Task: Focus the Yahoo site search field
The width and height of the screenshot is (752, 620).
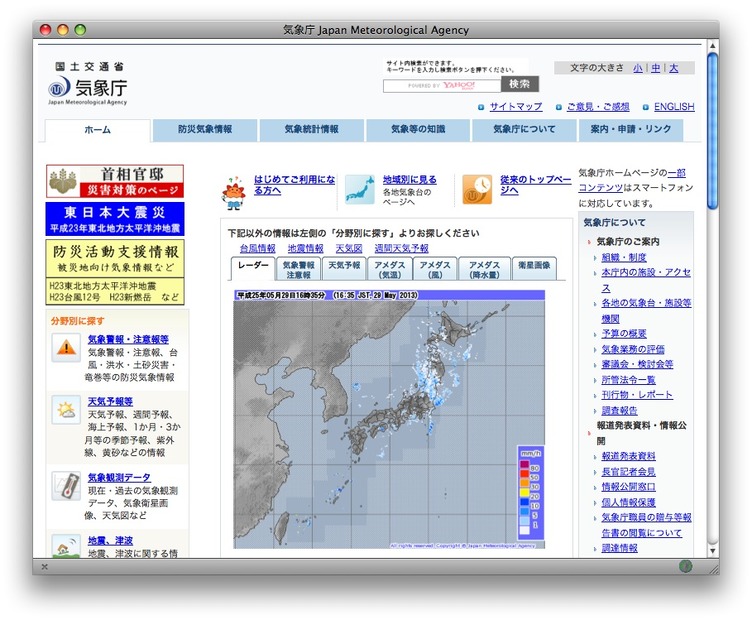Action: click(442, 86)
